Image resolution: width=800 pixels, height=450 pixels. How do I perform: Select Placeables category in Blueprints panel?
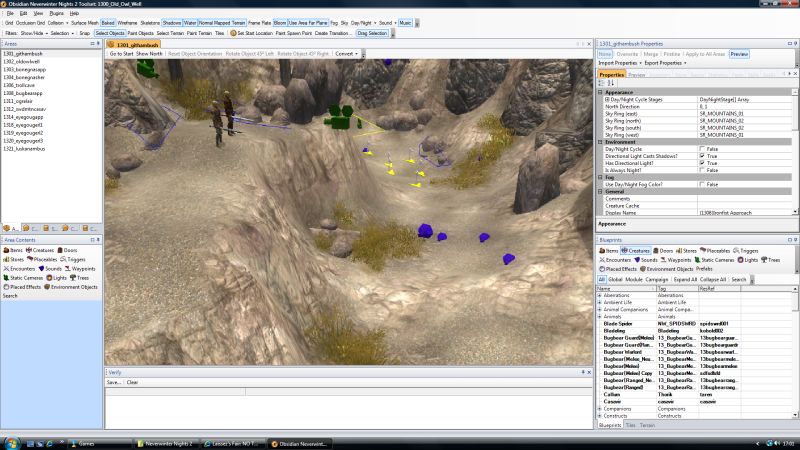[x=715, y=251]
